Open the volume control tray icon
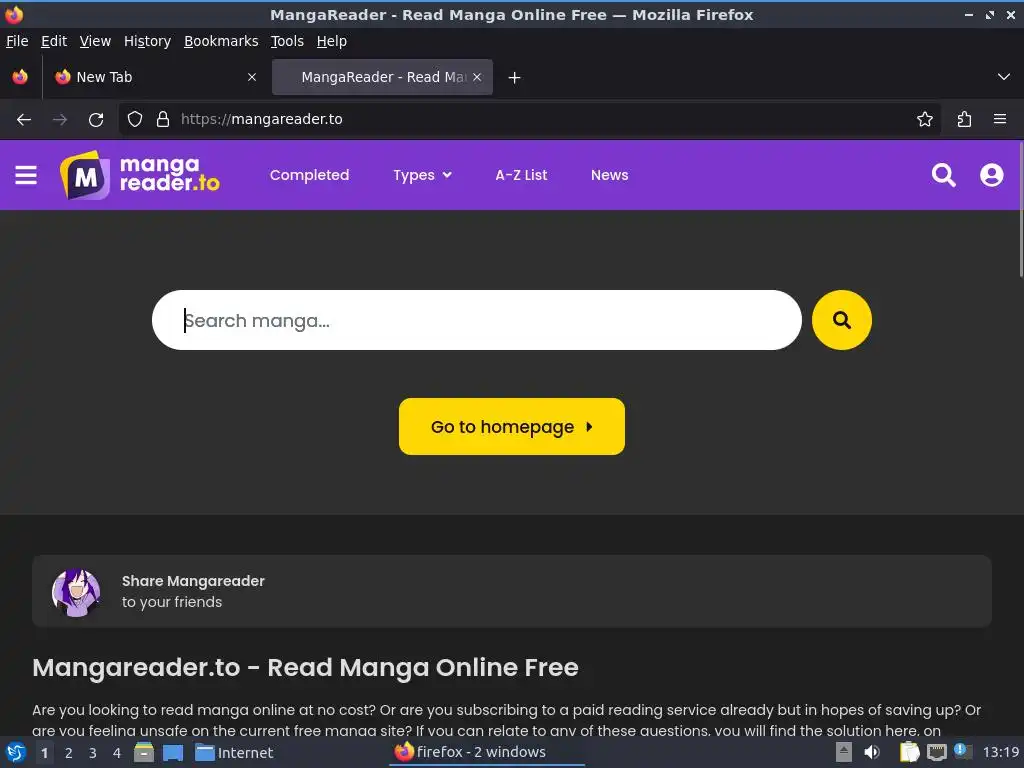This screenshot has width=1024, height=768. [872, 752]
